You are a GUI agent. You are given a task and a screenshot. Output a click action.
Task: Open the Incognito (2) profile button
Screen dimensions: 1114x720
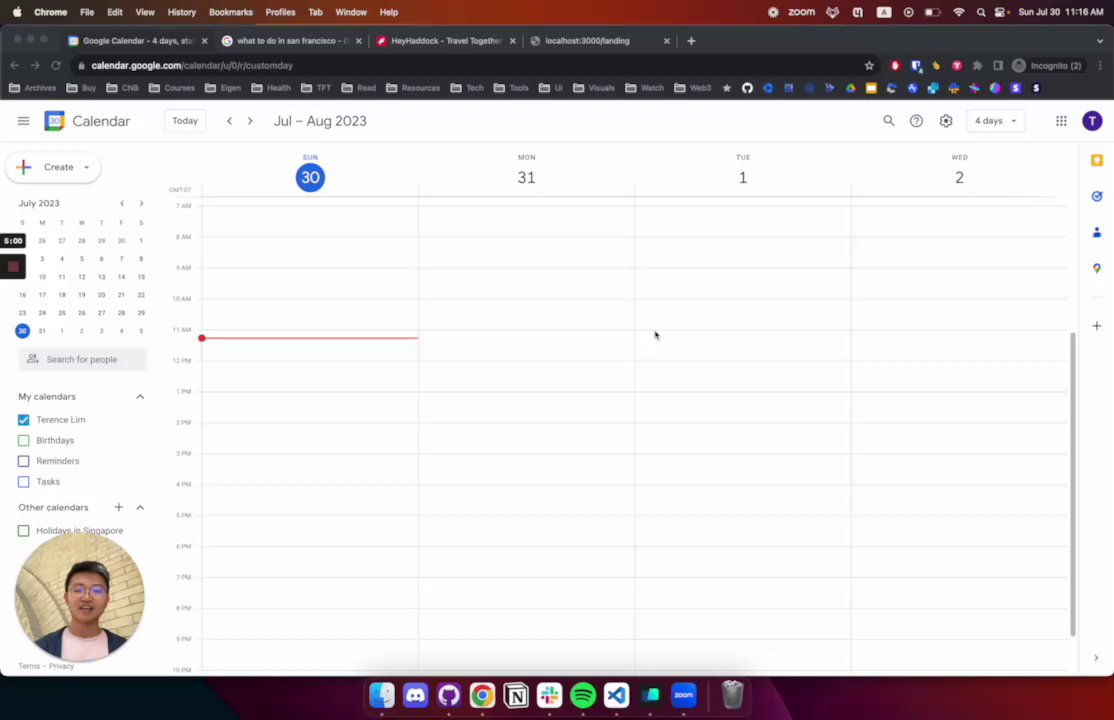pos(1047,65)
